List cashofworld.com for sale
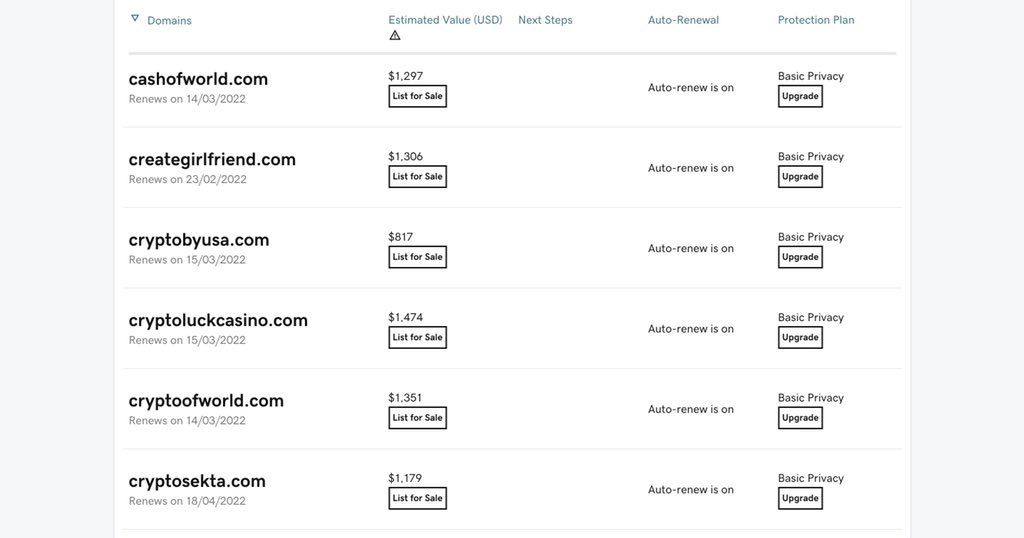Viewport: 1024px width, 538px height. 417,96
